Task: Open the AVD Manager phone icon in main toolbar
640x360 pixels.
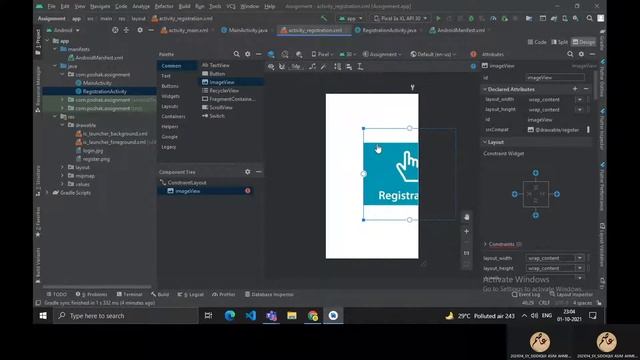Action: 564,18
